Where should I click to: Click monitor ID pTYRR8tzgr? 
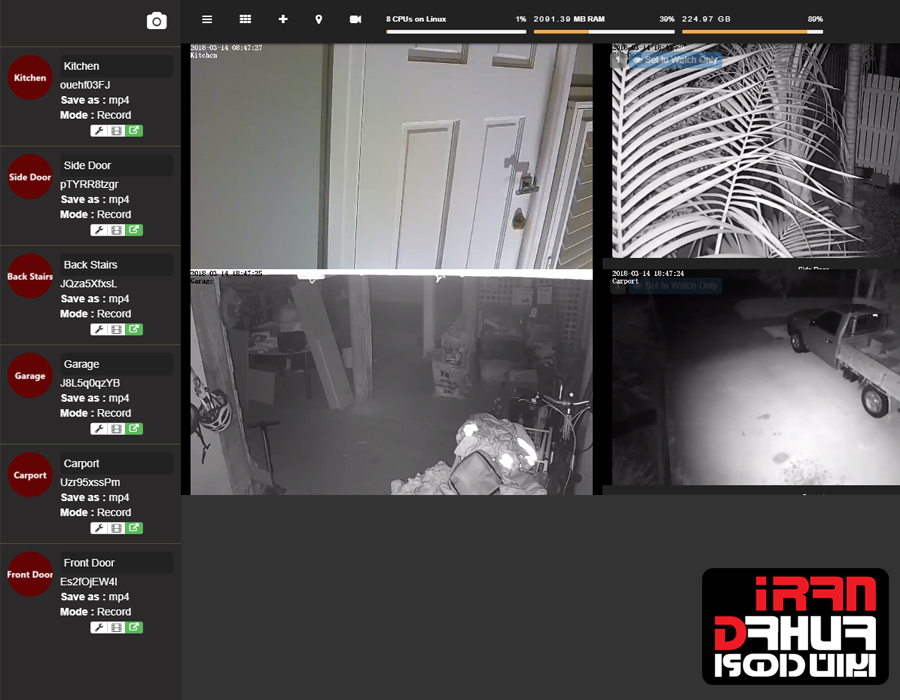click(x=89, y=184)
